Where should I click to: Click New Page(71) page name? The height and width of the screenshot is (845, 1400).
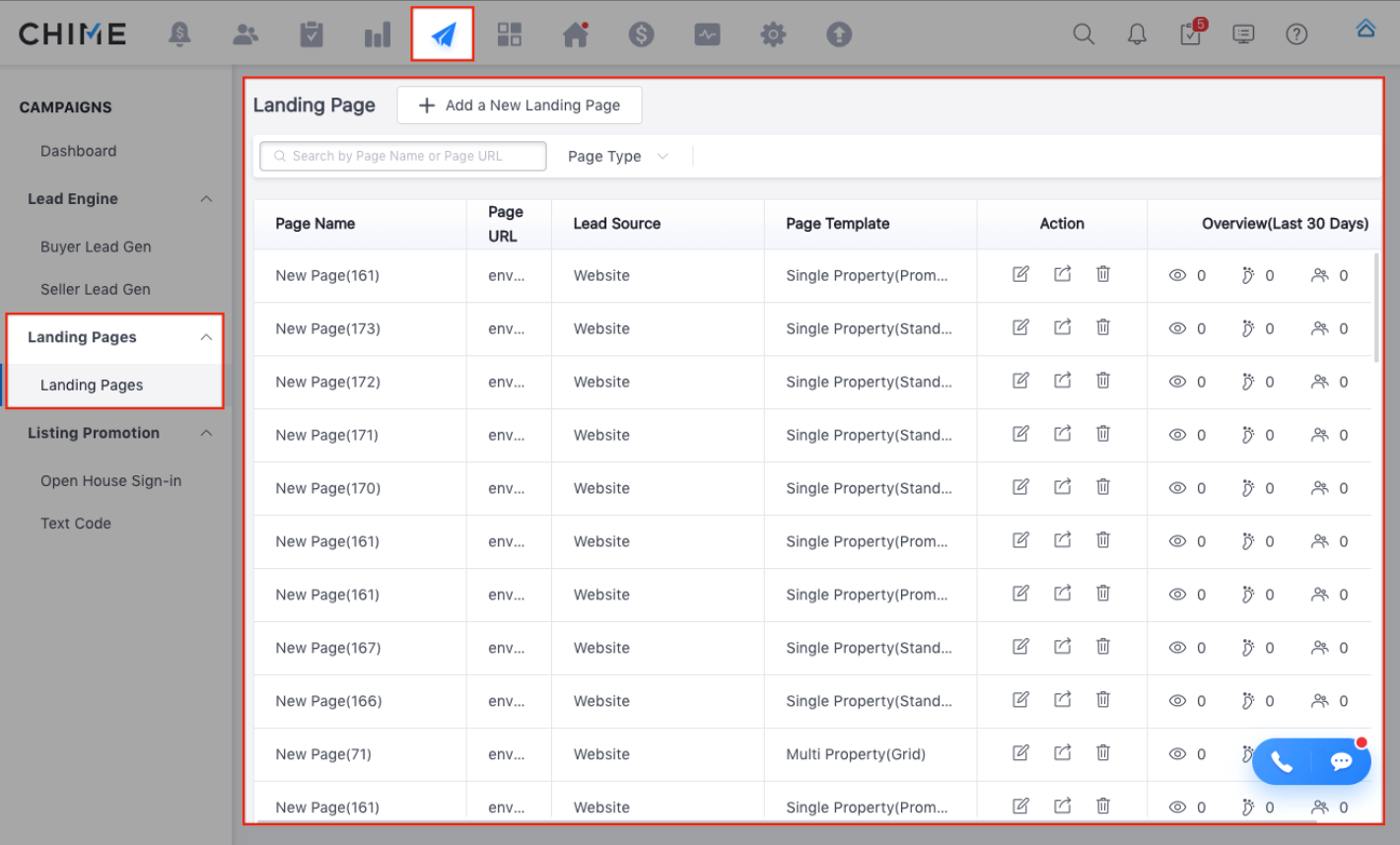point(323,754)
